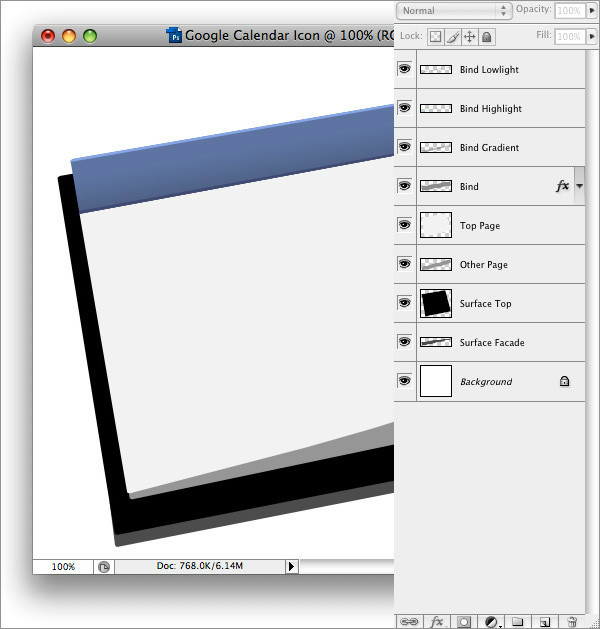Hide the Bind Lowlight layer
Screen dimensions: 600x629
(405, 70)
